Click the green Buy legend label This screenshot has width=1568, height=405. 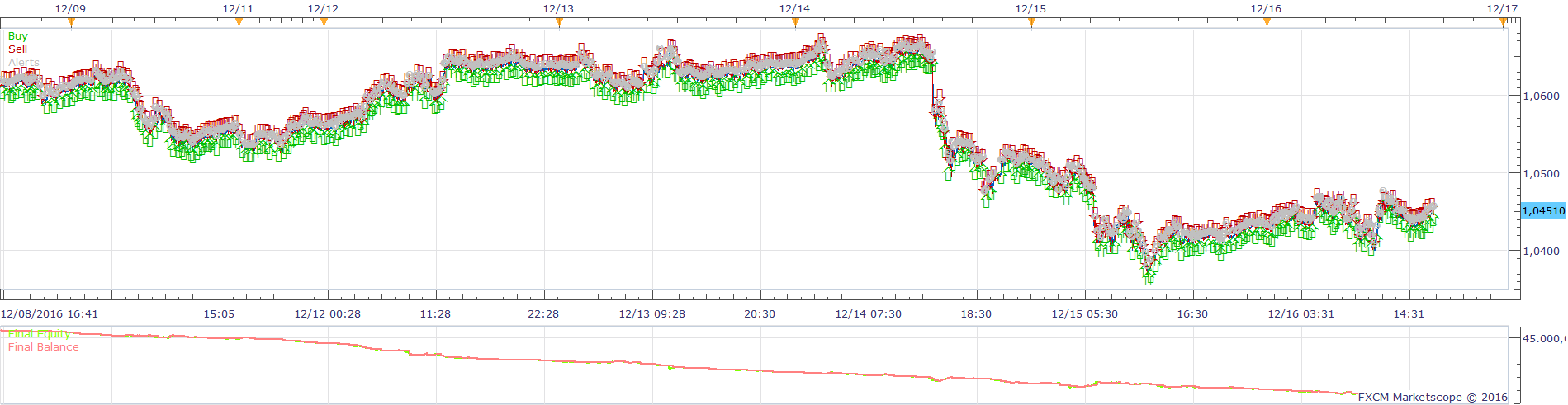[17, 36]
